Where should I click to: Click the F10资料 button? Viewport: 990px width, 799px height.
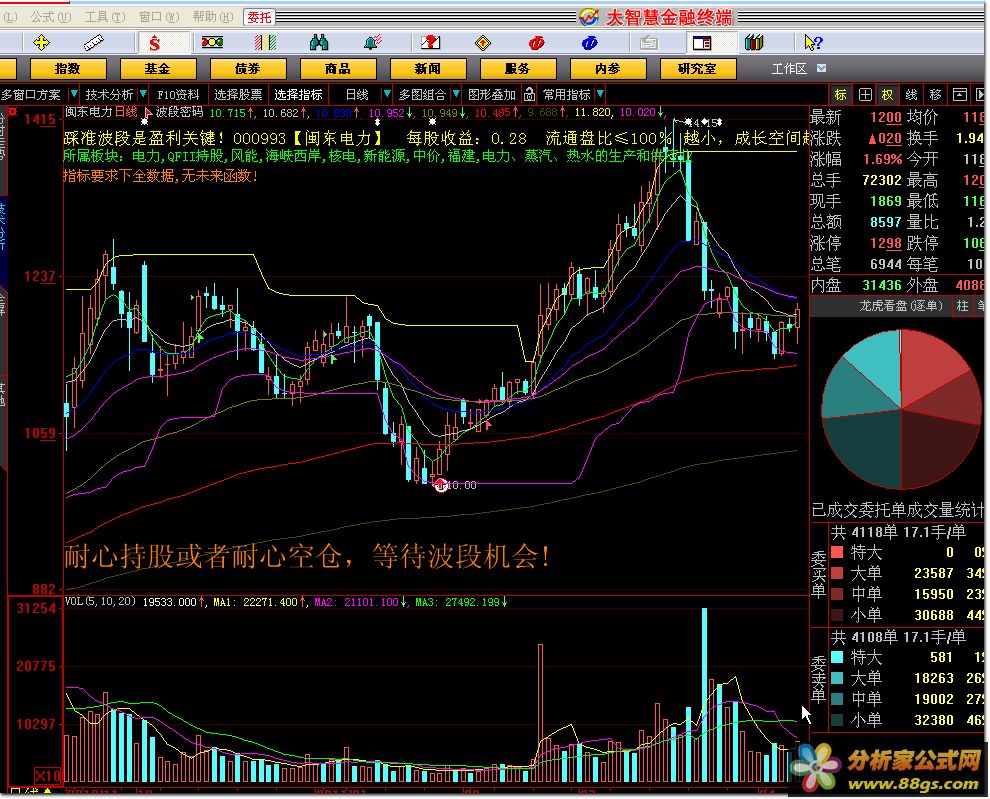178,95
